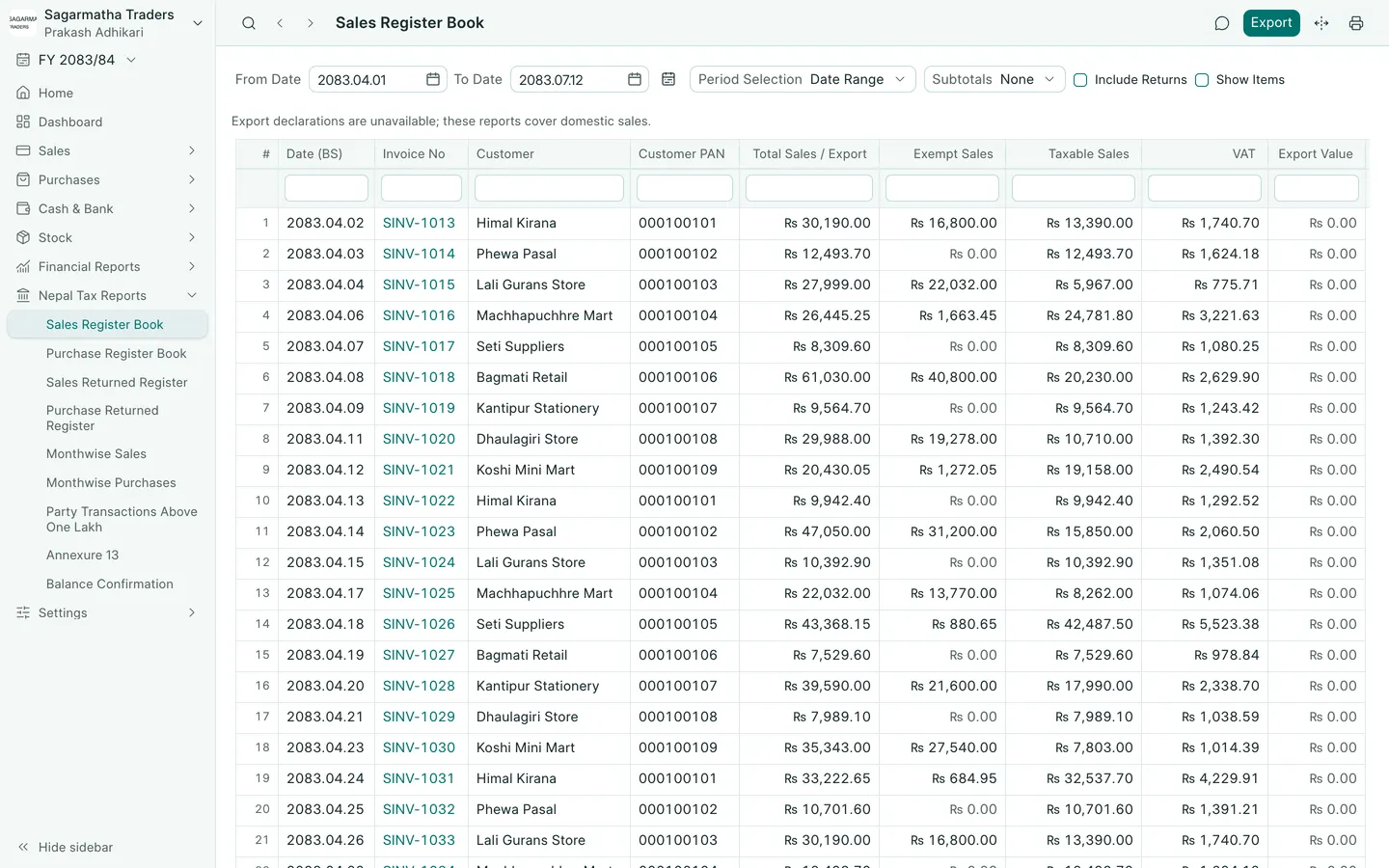
Task: Click the Hide sidebar label
Action: 75,847
